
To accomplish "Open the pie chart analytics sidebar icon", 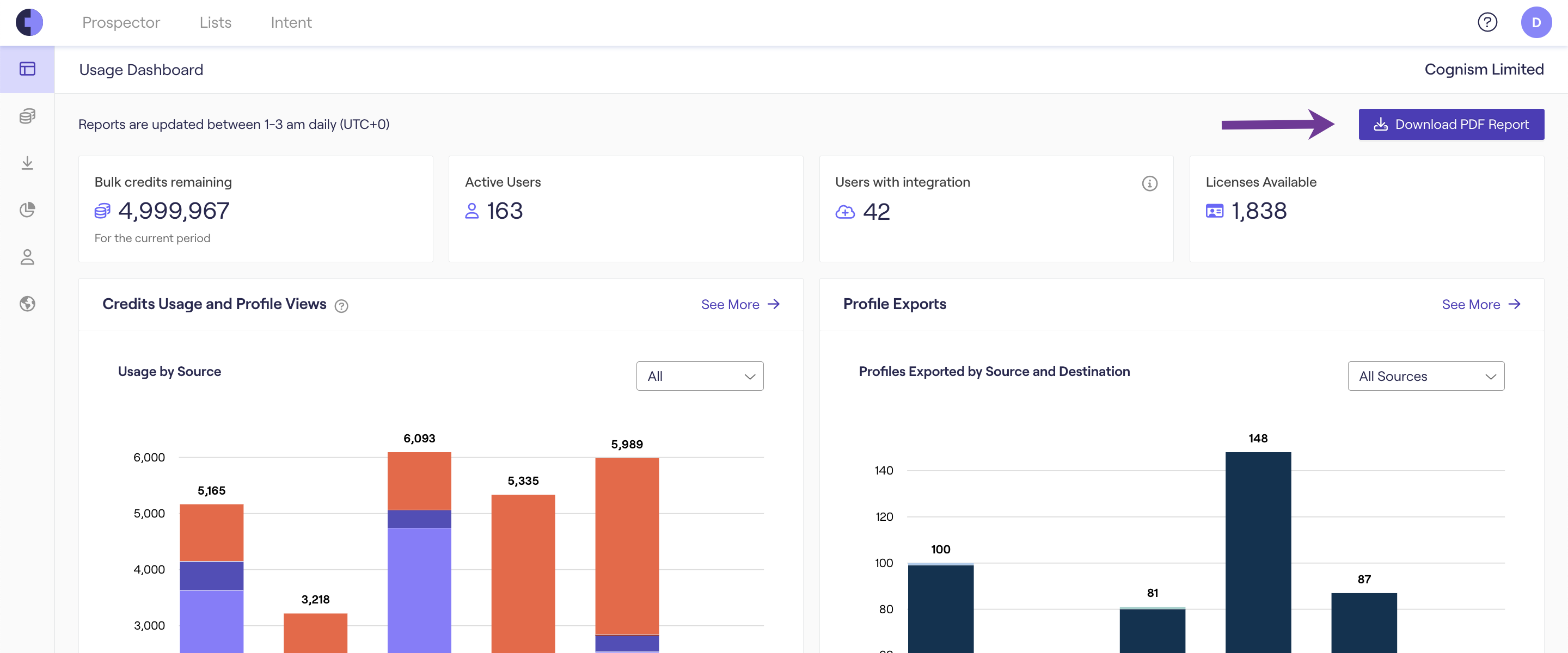I will pyautogui.click(x=27, y=210).
